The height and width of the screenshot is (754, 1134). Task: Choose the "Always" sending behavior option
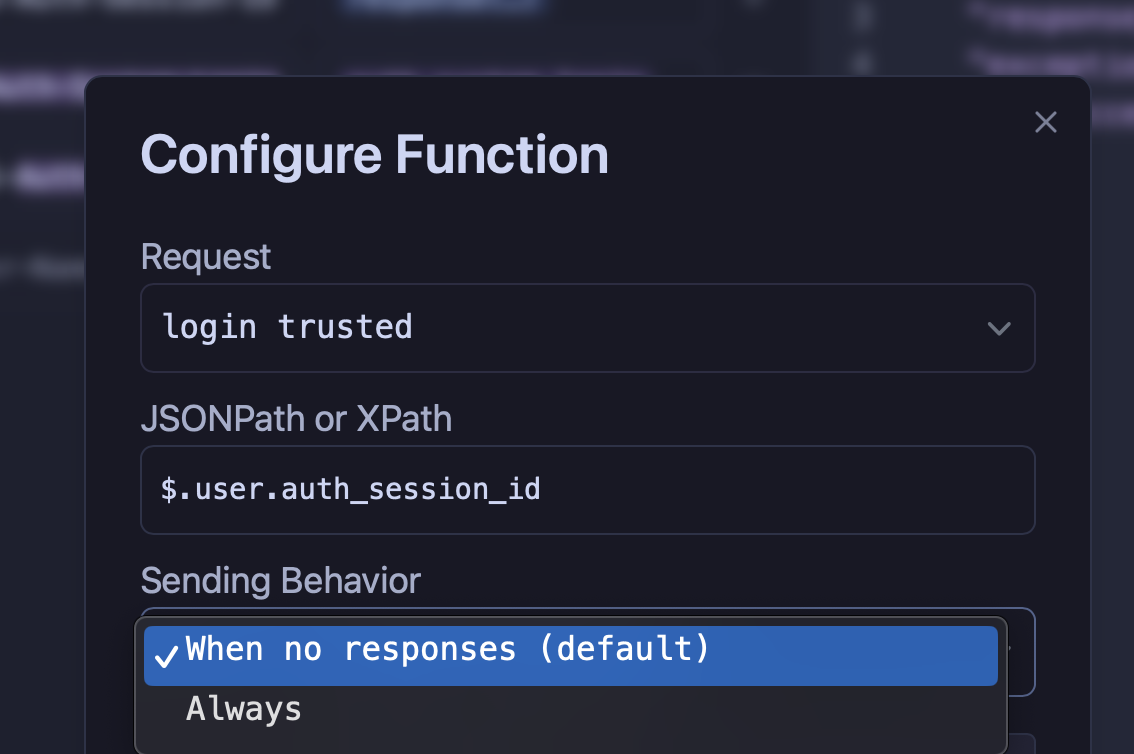click(571, 709)
